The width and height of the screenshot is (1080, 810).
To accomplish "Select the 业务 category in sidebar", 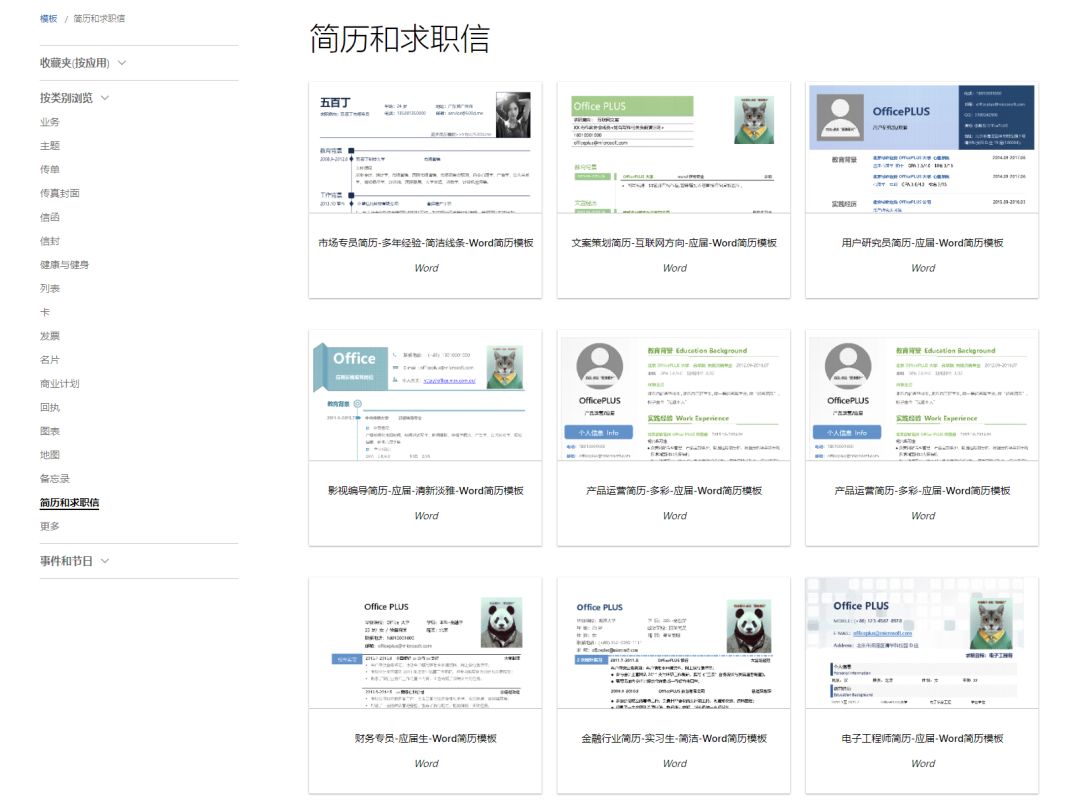I will [50, 122].
